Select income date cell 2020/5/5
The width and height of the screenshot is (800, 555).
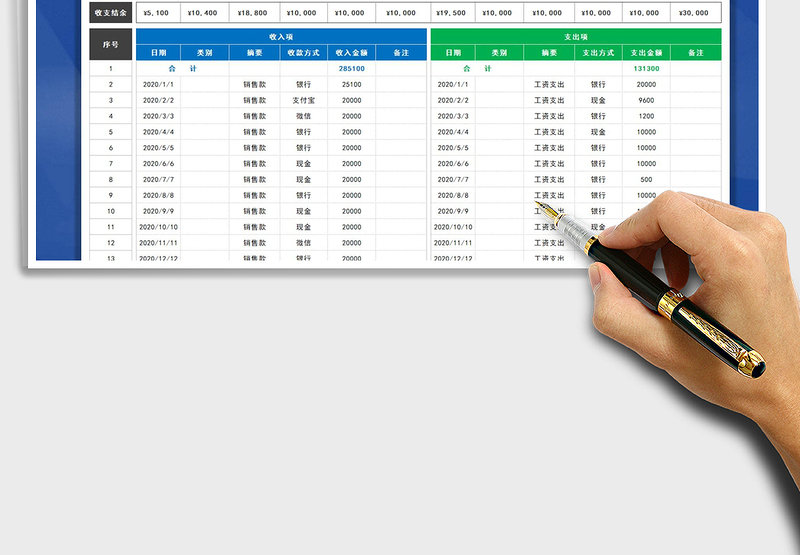click(158, 148)
